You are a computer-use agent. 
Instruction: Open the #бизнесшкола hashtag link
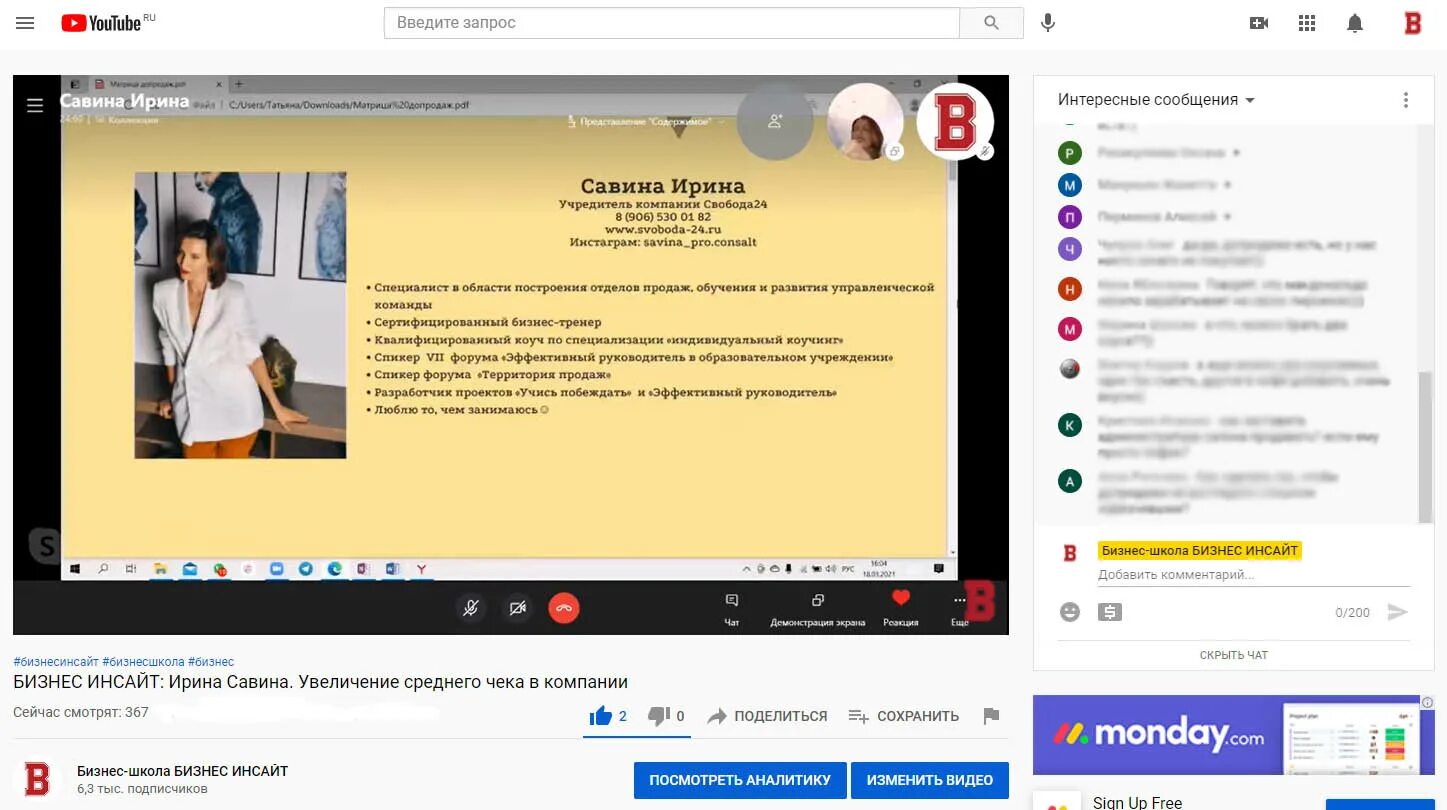tap(143, 662)
